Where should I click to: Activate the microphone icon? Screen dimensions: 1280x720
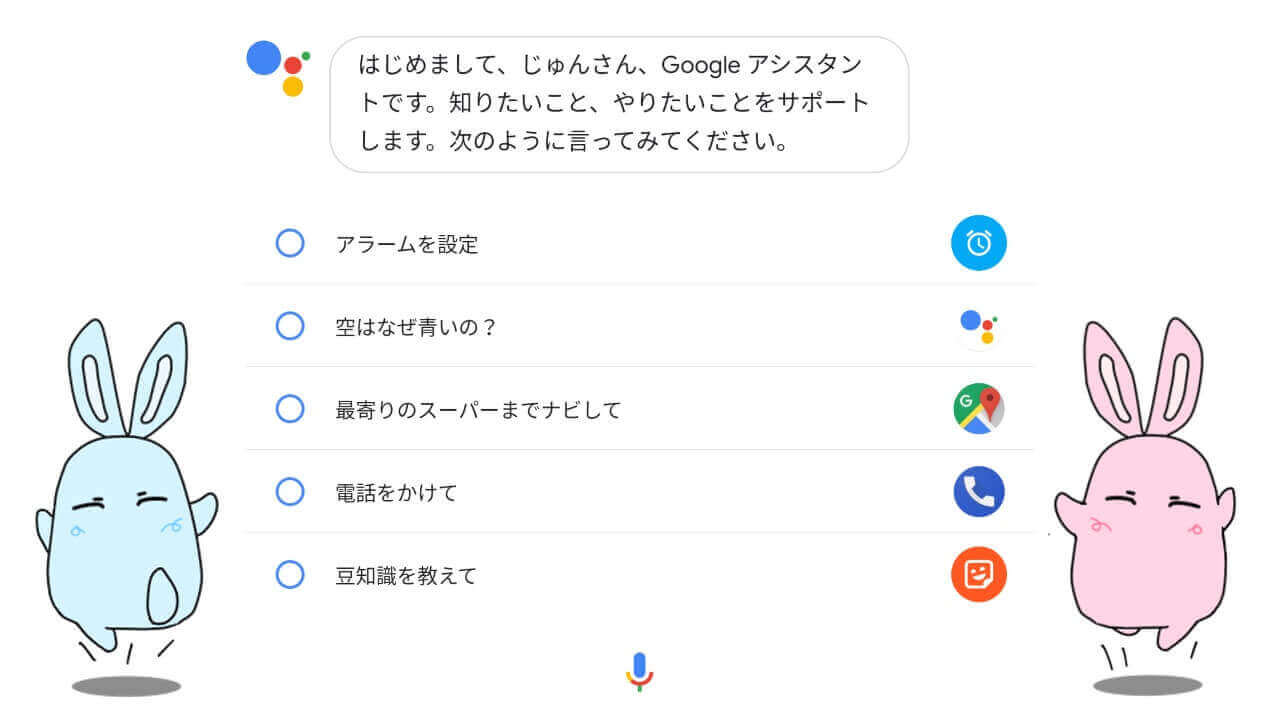pos(640,671)
